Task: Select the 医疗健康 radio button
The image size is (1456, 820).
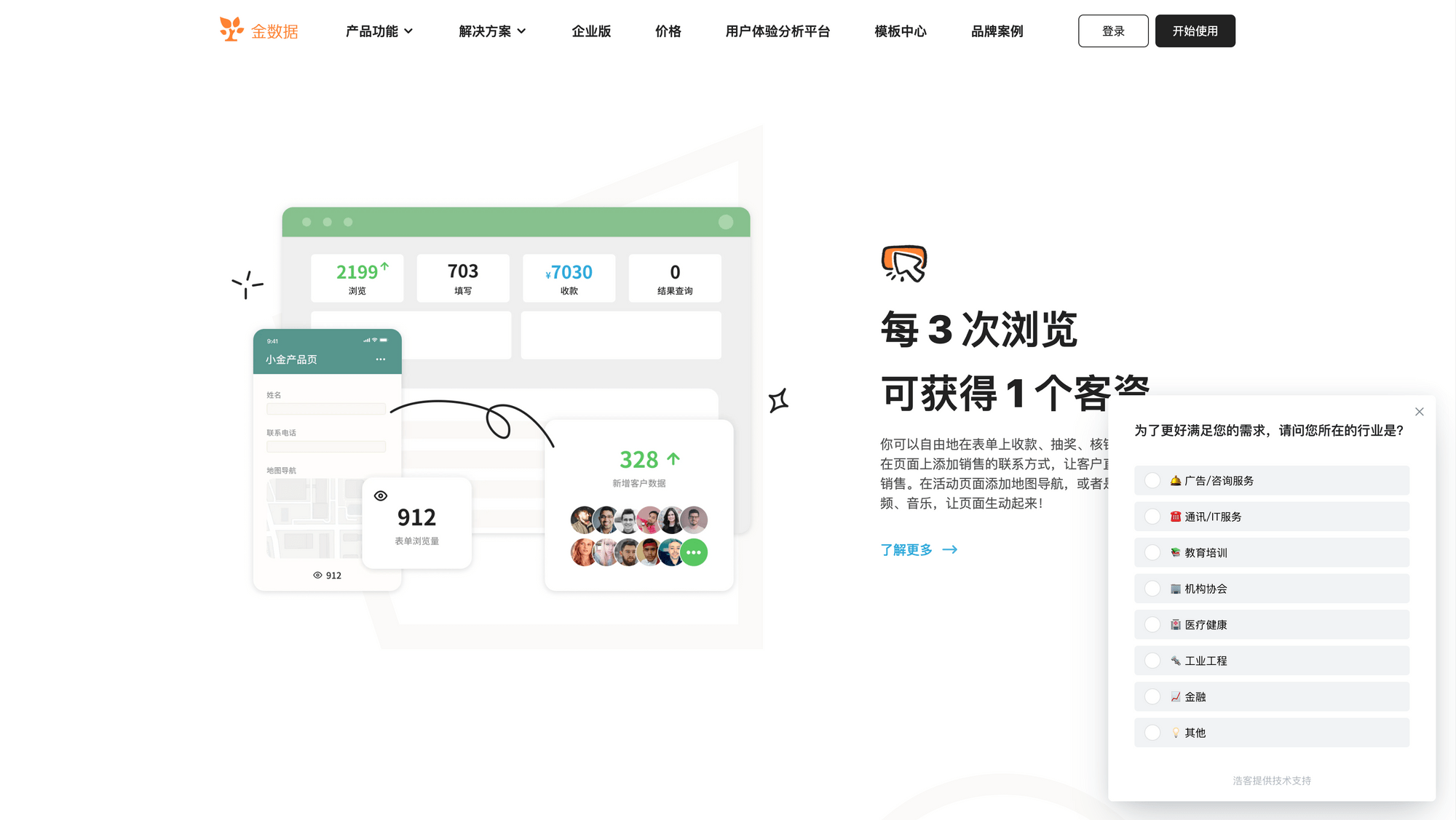Action: click(1152, 624)
